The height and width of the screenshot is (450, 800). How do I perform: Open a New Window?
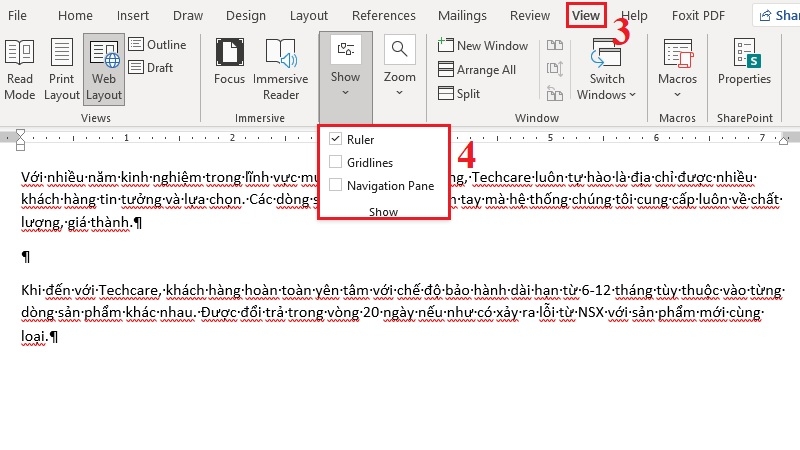(483, 45)
